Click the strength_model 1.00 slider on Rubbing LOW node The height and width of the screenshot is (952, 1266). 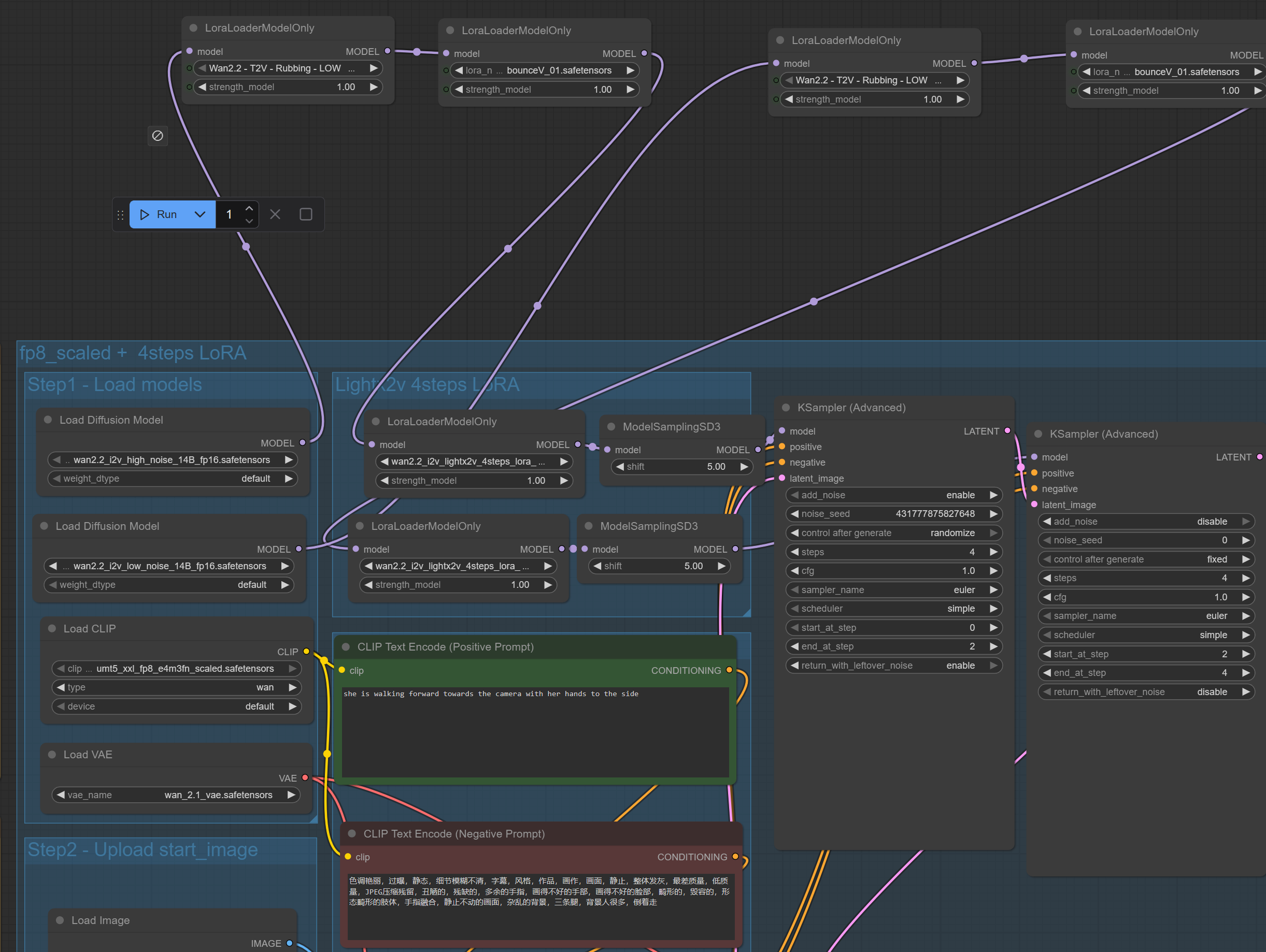[288, 87]
